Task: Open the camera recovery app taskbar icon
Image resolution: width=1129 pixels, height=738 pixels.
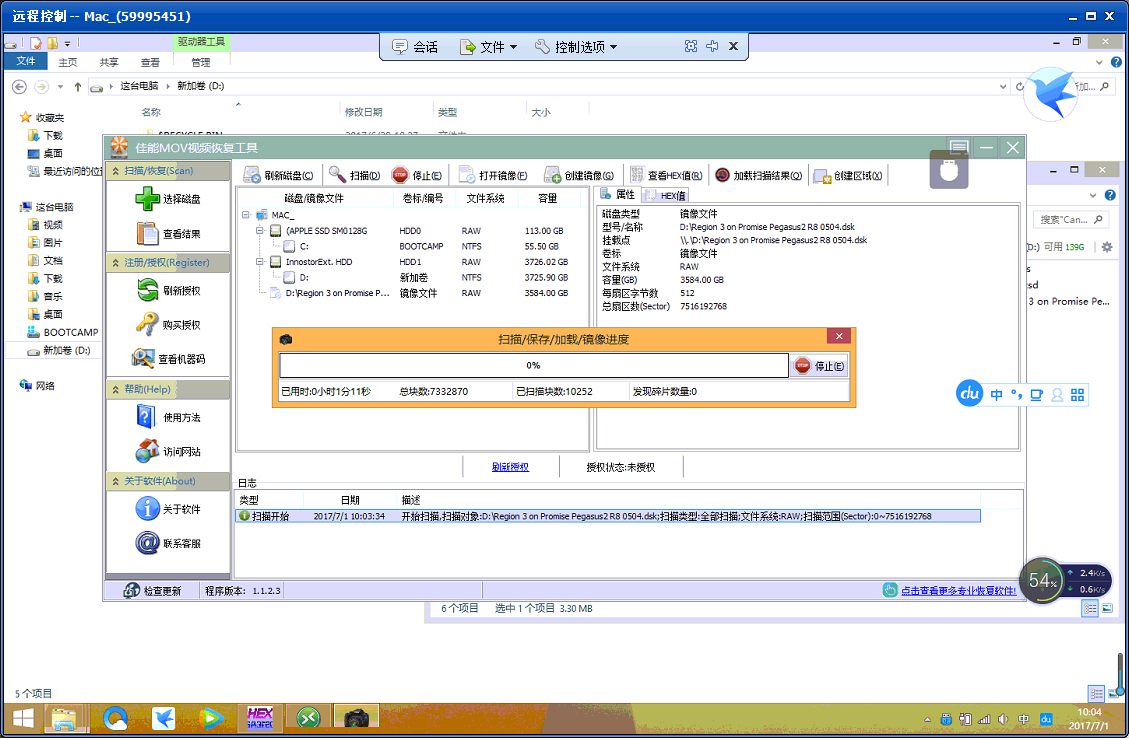Action: point(356,719)
